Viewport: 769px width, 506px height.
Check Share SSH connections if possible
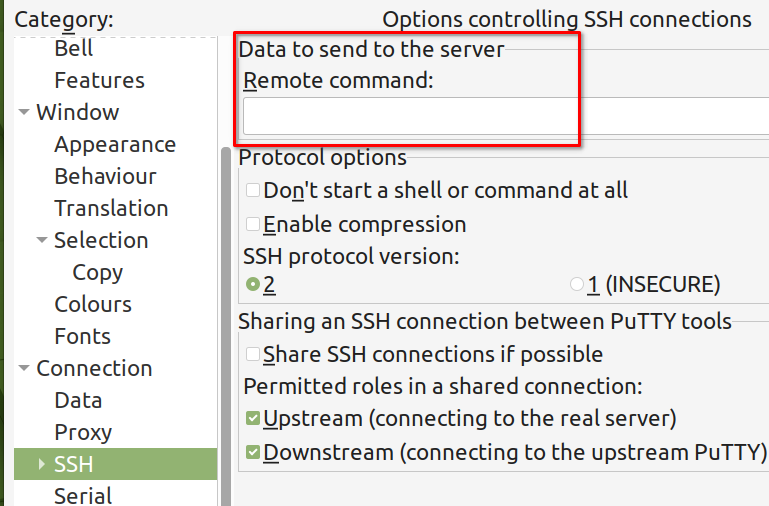pos(254,354)
